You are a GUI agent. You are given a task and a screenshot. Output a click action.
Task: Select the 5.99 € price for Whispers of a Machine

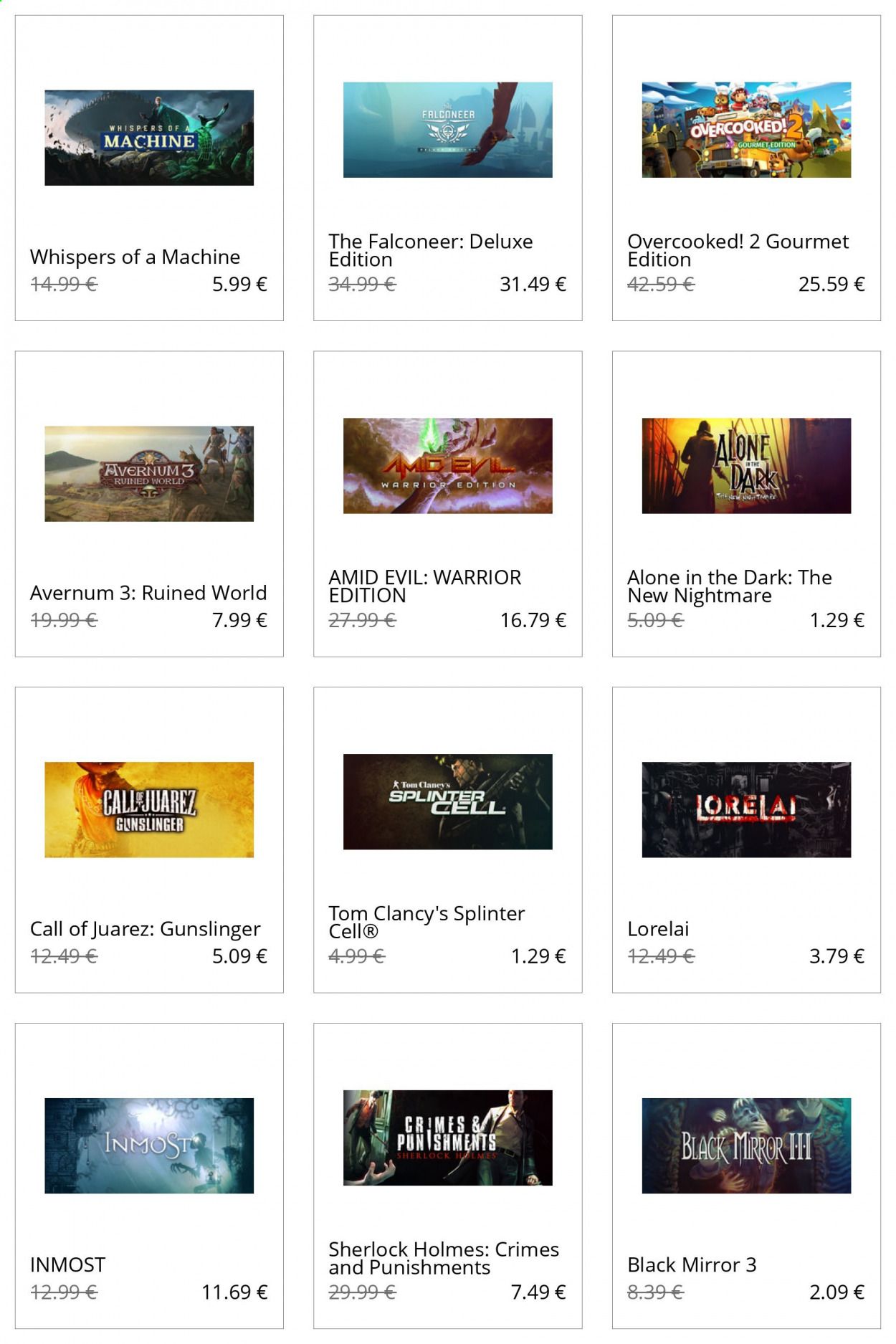(239, 285)
